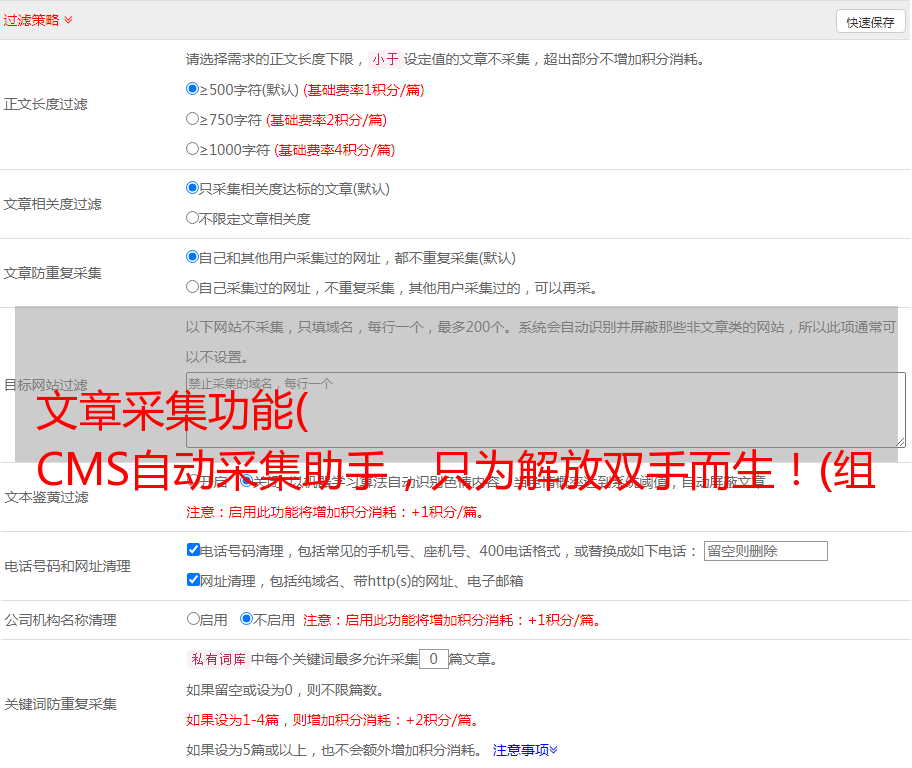Click the 快速保存 button
Image resolution: width=912 pixels, height=768 pixels.
point(870,22)
